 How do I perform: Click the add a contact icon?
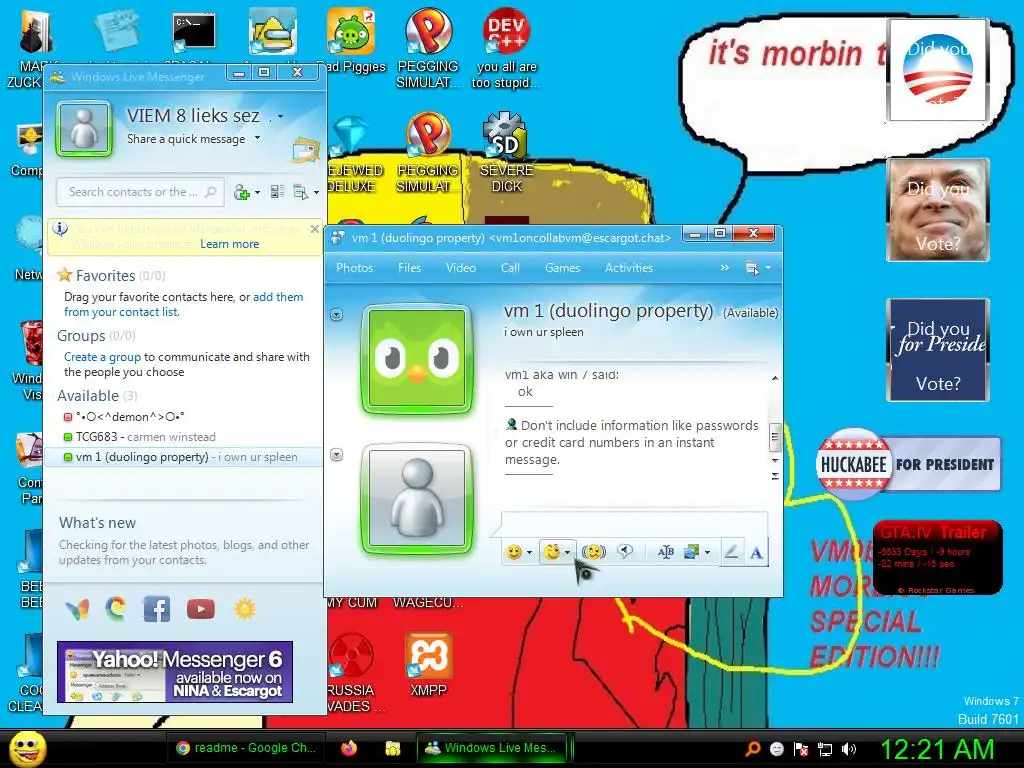(x=242, y=192)
